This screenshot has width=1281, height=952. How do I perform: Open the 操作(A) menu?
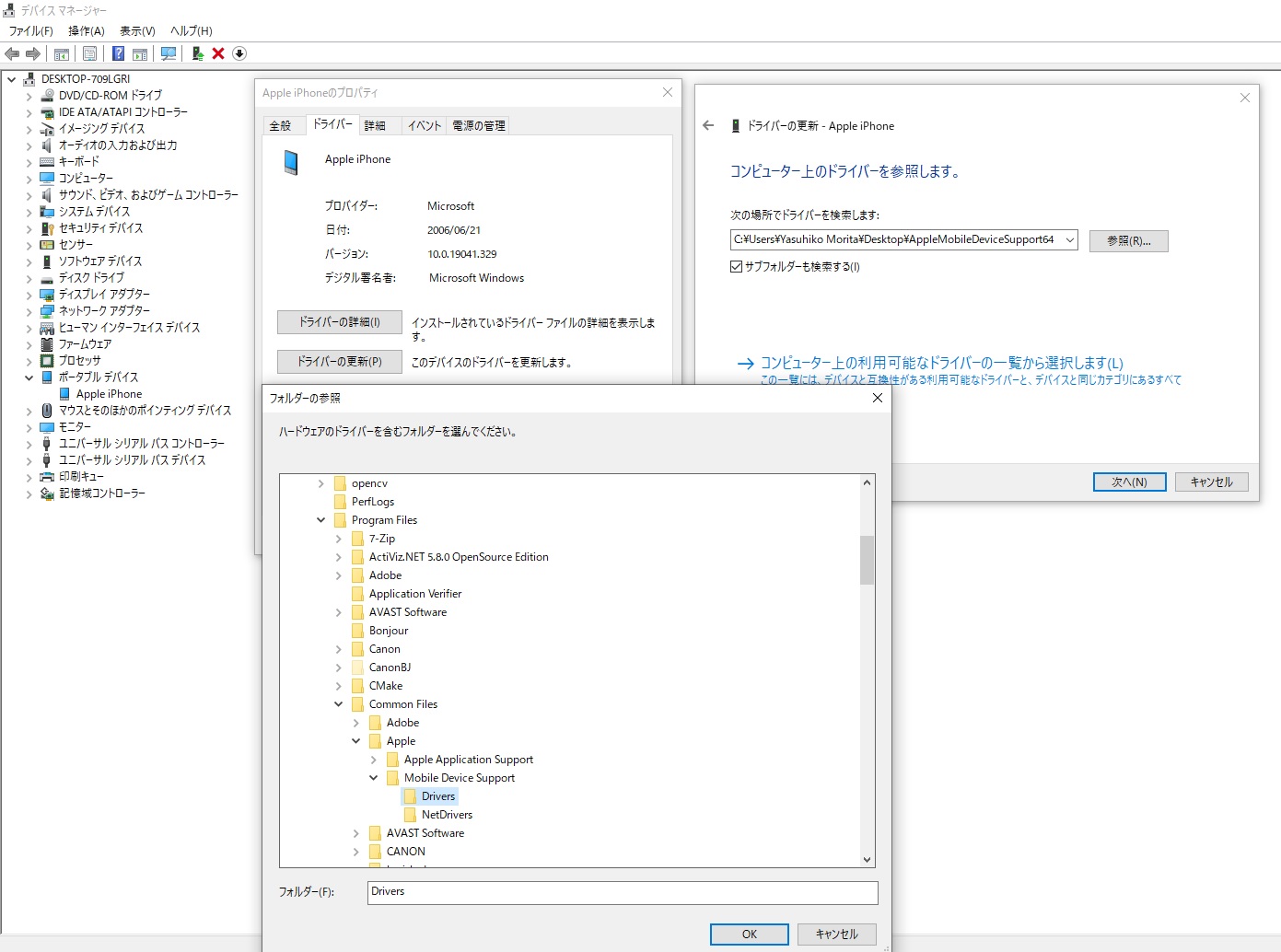click(x=86, y=30)
